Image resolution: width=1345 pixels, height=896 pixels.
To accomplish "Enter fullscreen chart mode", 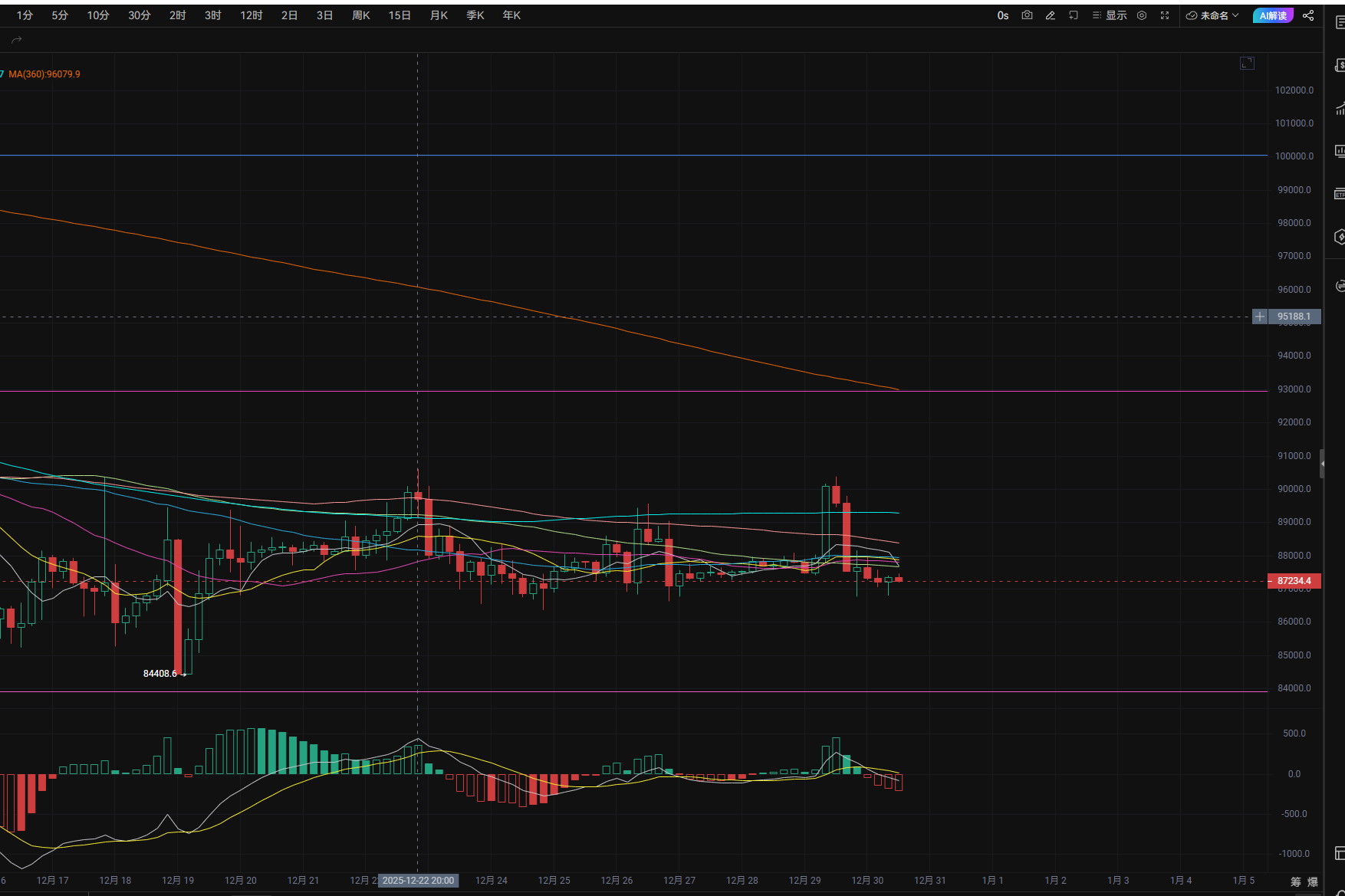I will 1165,15.
